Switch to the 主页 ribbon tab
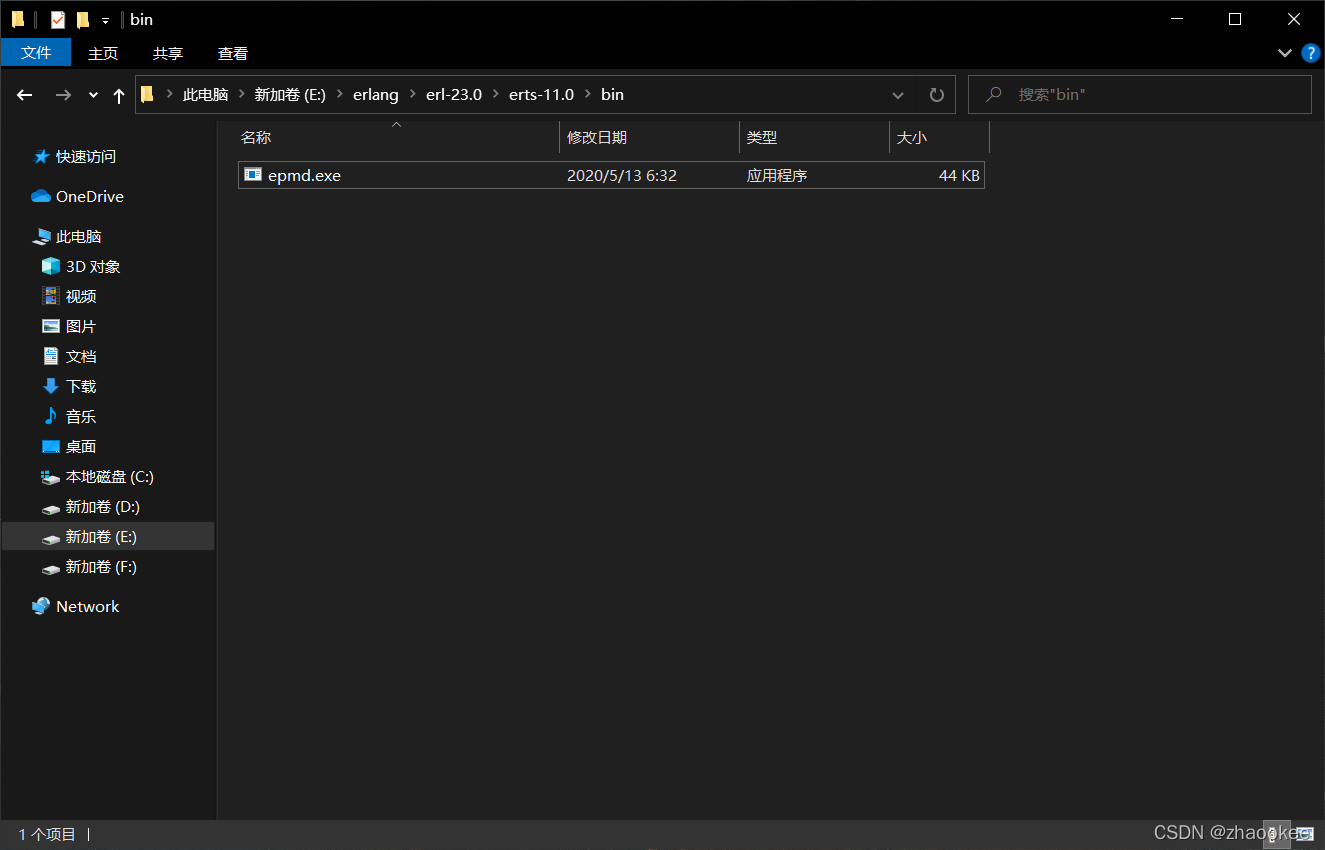 click(103, 53)
